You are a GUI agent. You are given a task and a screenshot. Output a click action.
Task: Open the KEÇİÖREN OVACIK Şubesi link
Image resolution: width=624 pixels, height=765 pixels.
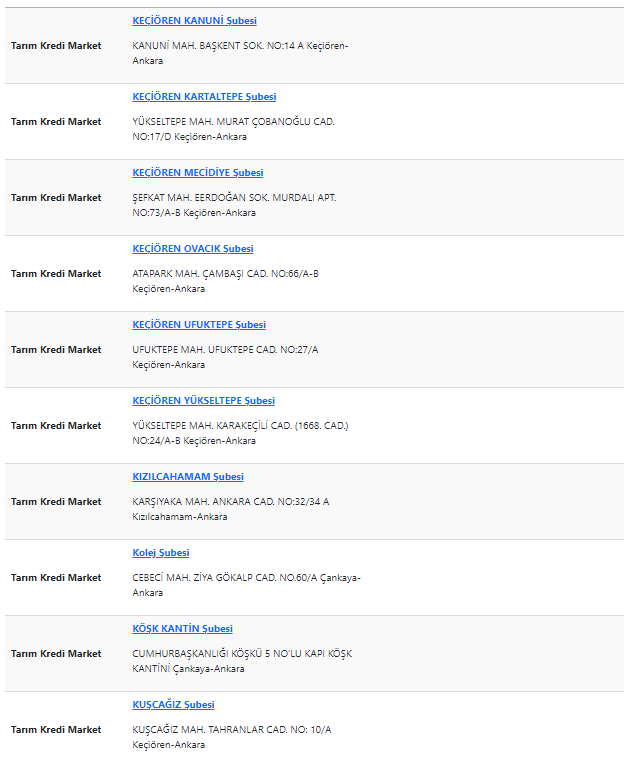(193, 249)
